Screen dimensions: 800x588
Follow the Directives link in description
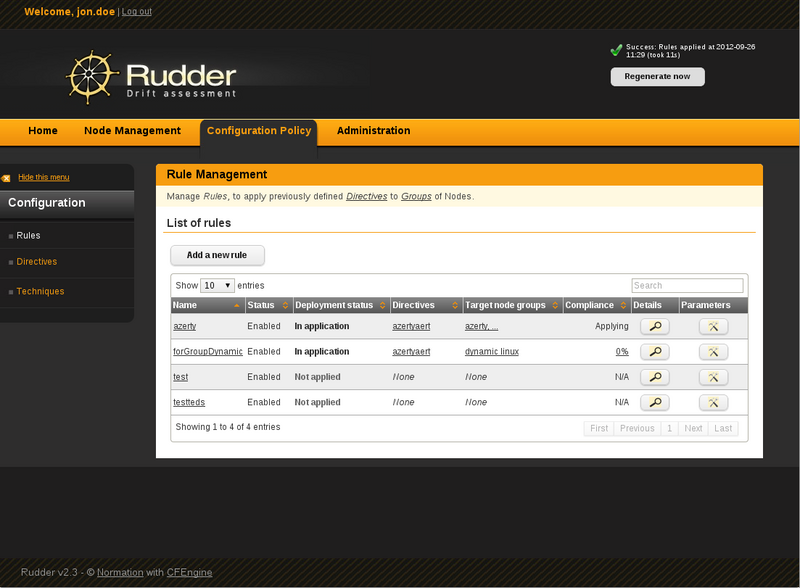(367, 197)
